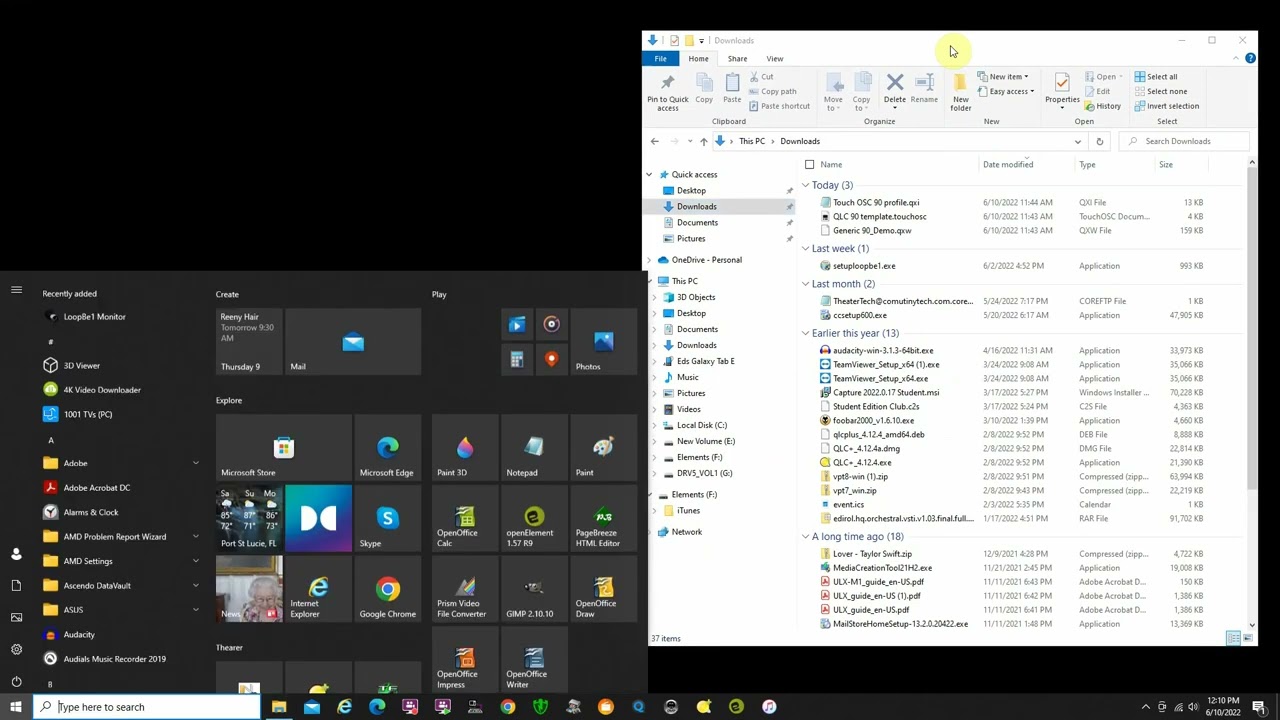Open the Photos tile

tap(603, 342)
